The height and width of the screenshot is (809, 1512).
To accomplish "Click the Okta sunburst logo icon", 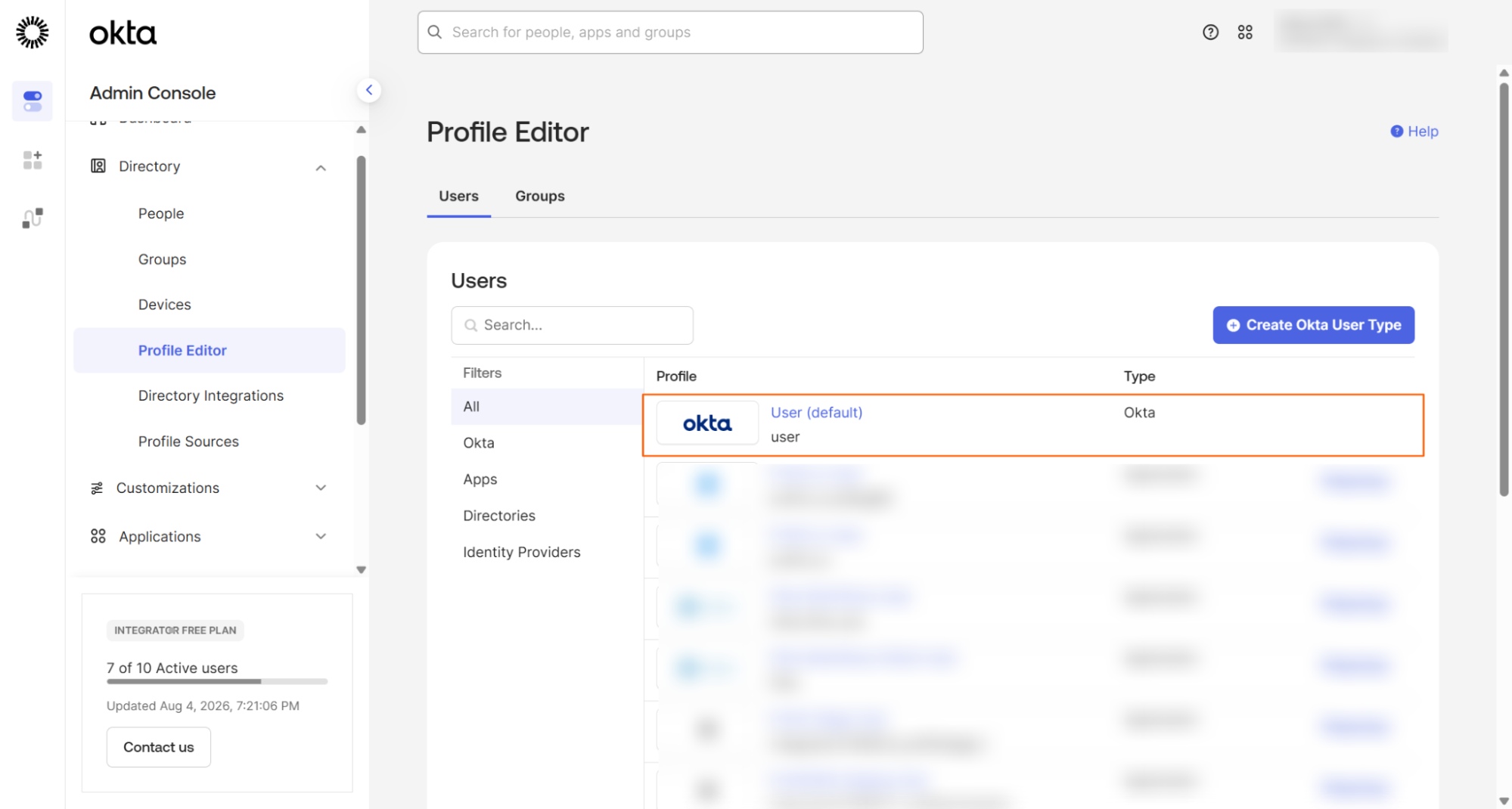I will tap(33, 33).
